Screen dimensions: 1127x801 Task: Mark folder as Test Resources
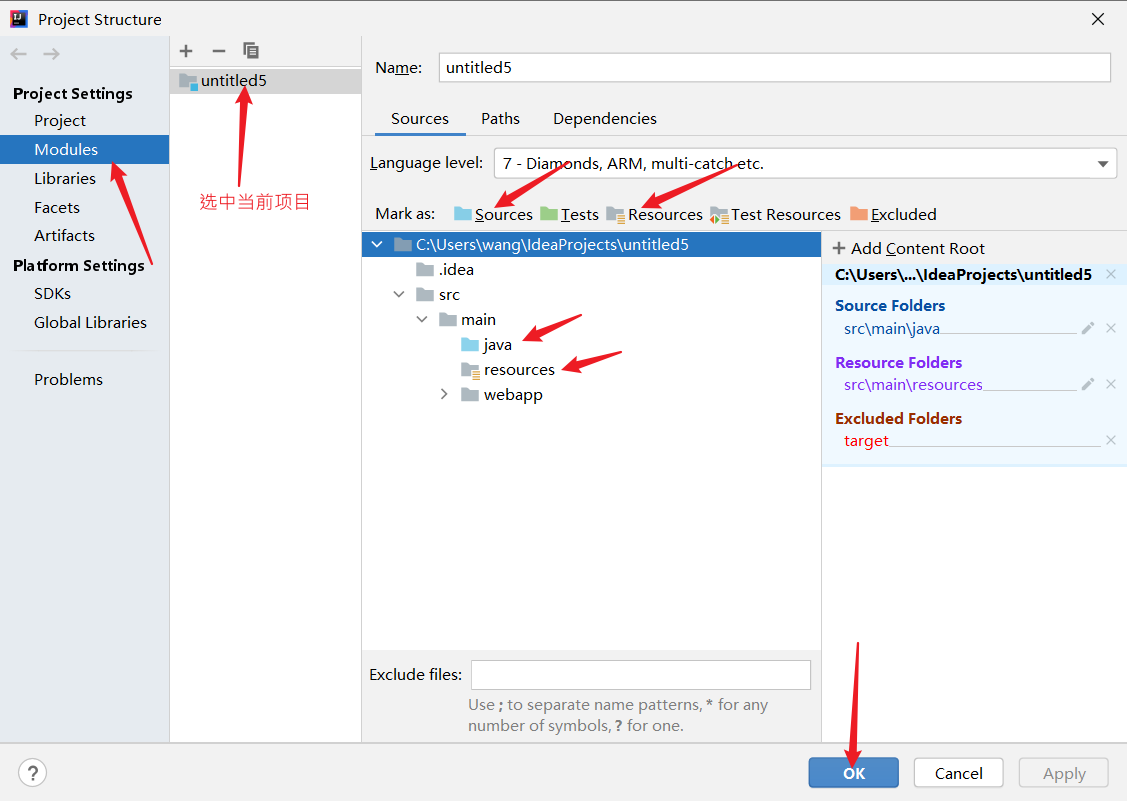click(775, 214)
